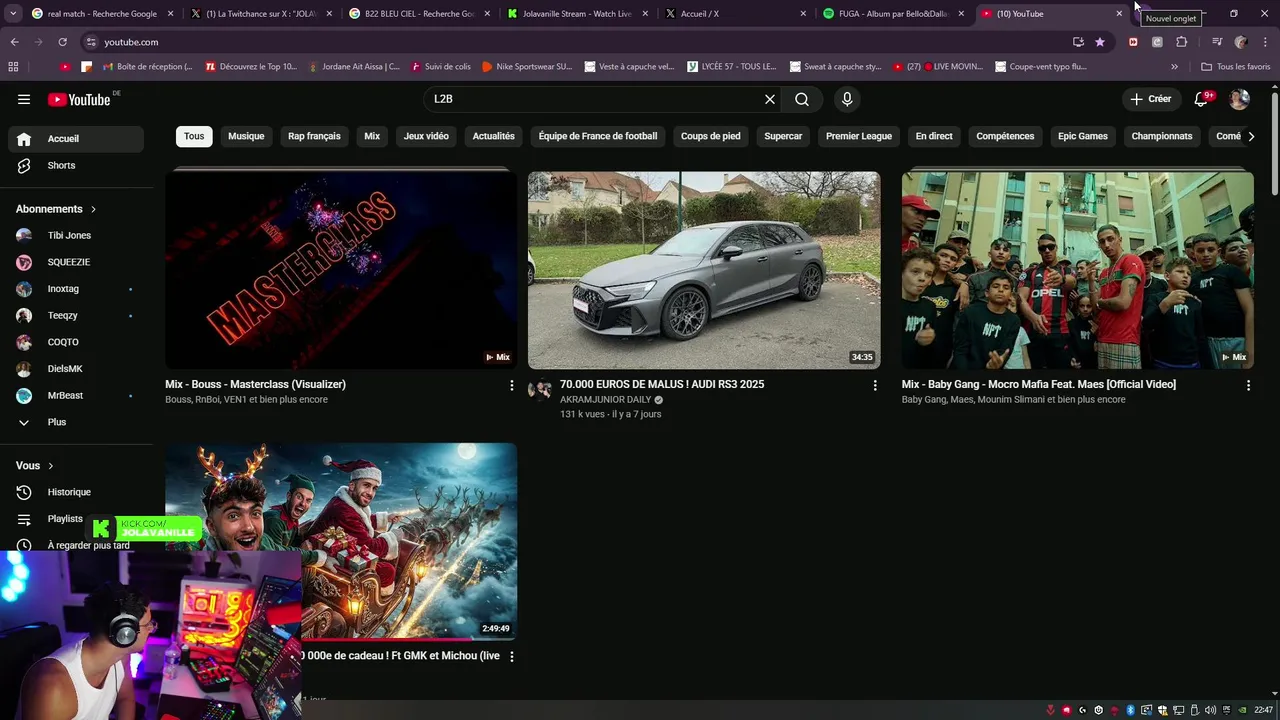This screenshot has height=720, width=1280.
Task: Click install app icon in address bar
Action: point(1078,42)
